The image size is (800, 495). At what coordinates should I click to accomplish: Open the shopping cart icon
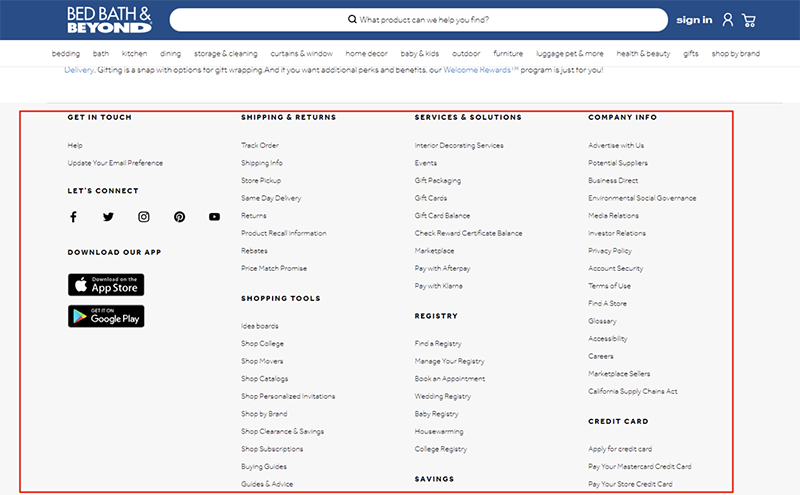point(749,20)
